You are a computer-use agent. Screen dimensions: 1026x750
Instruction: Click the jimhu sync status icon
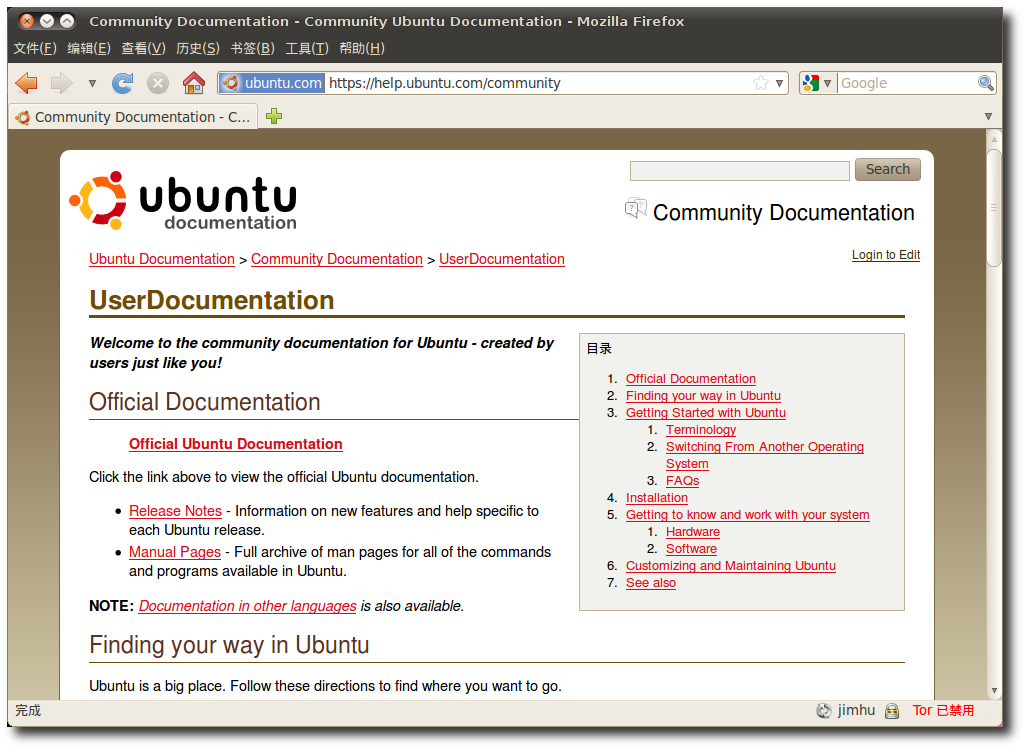[x=823, y=711]
